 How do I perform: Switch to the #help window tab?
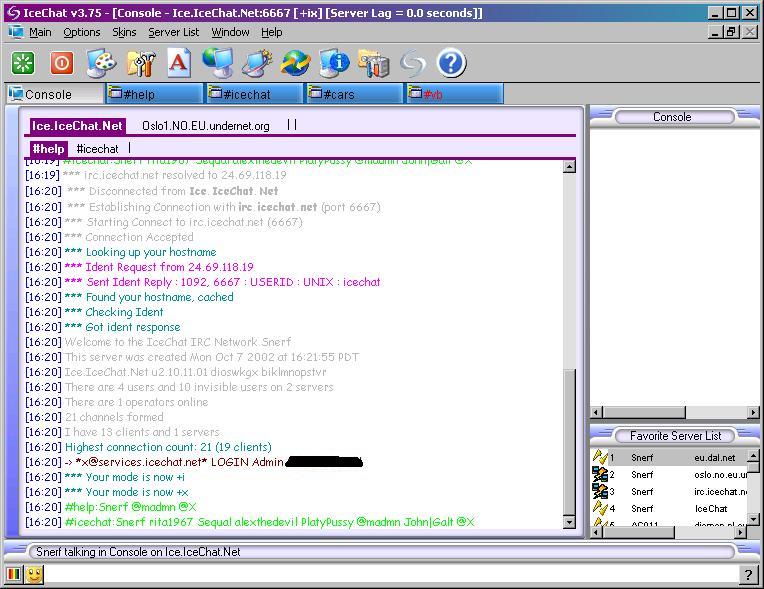pyautogui.click(x=154, y=94)
